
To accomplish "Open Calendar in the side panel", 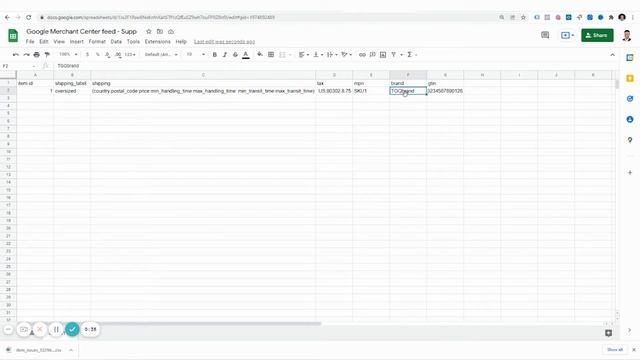I will click(630, 58).
